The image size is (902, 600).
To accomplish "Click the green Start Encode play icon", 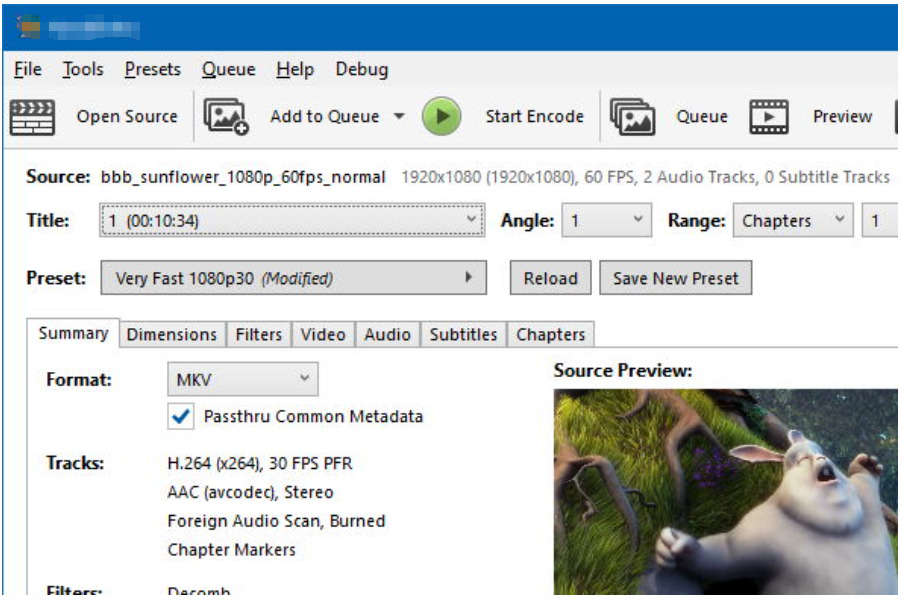I will [x=441, y=116].
